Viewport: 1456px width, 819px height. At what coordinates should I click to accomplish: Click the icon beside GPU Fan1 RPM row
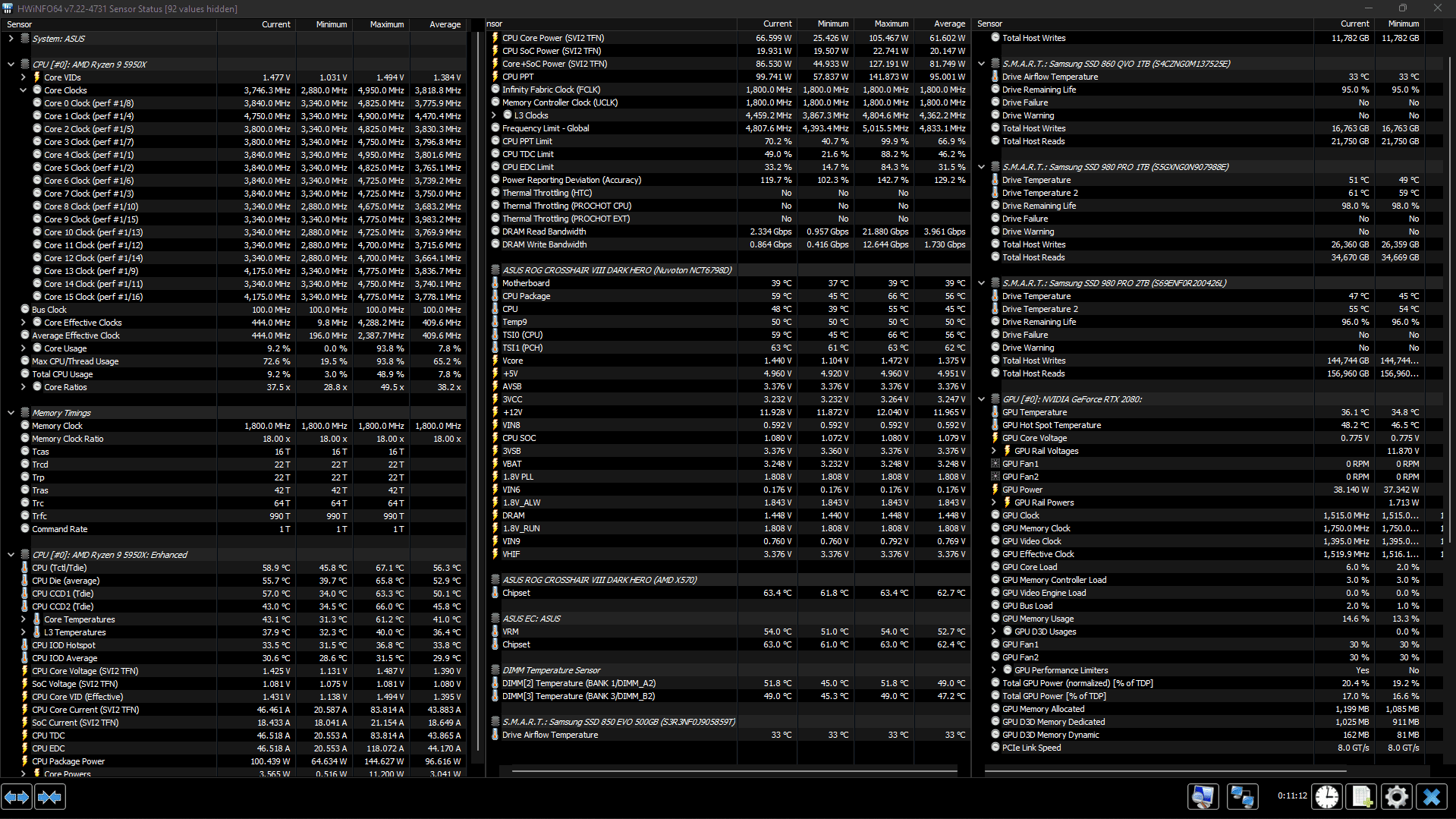click(995, 464)
